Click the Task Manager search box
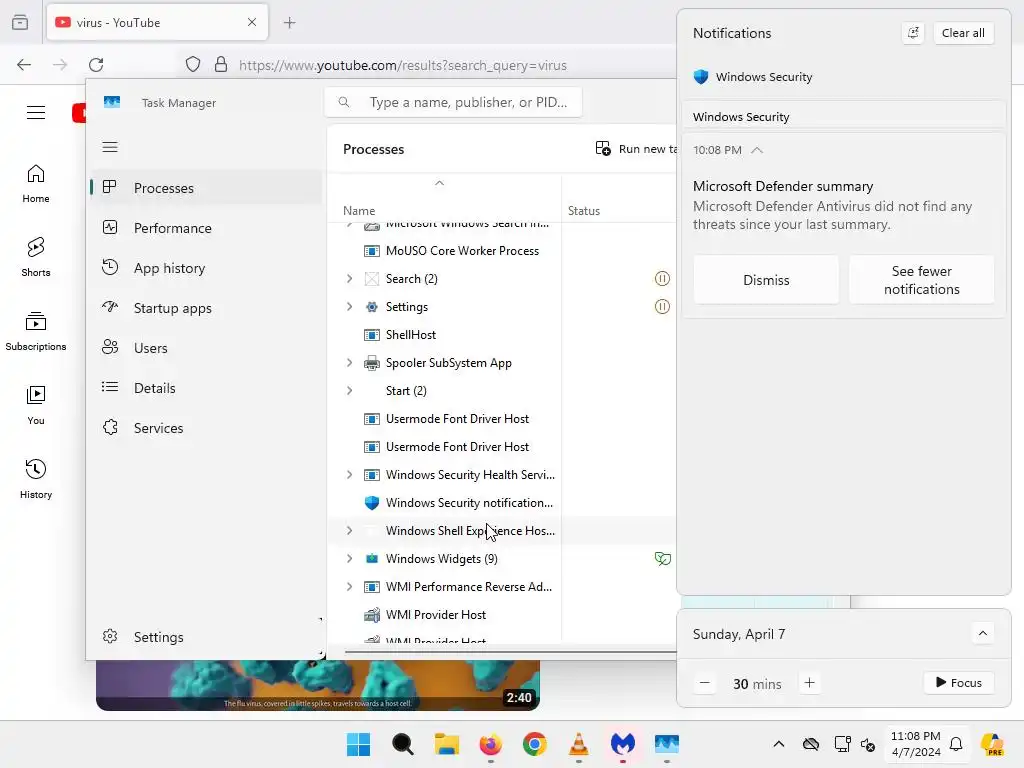 pyautogui.click(x=453, y=102)
